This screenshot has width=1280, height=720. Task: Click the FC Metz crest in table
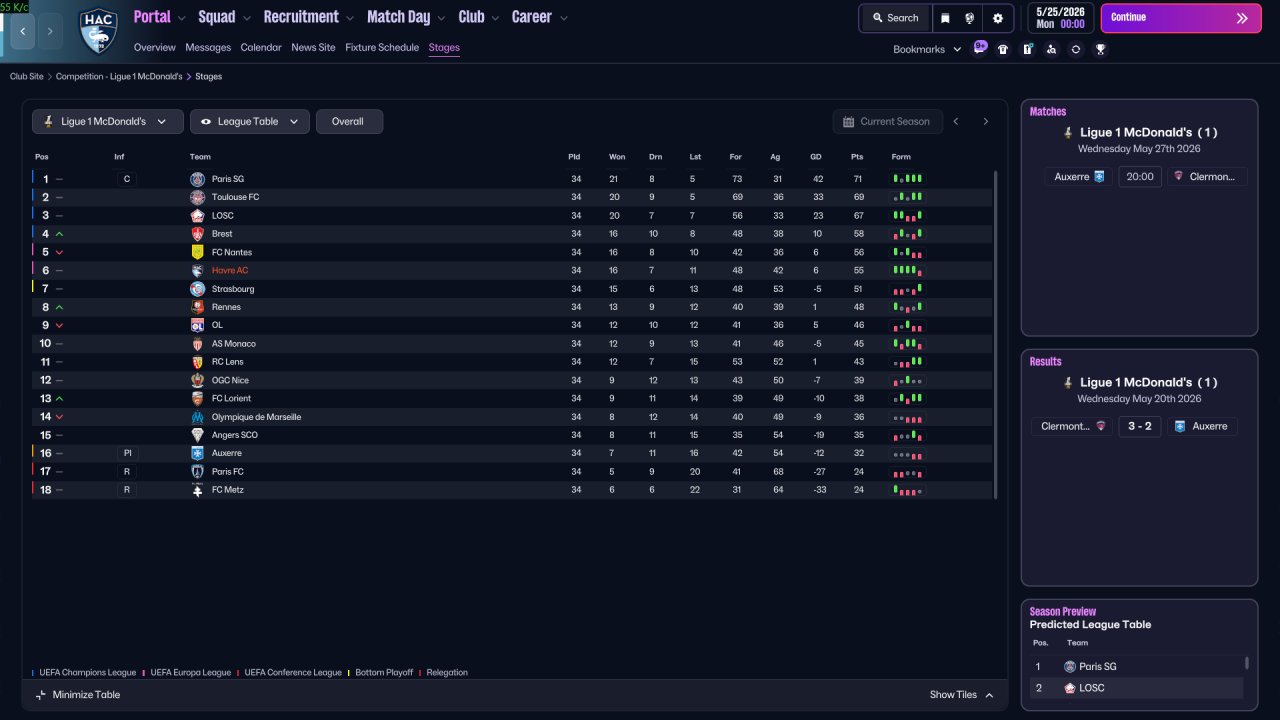coord(198,490)
